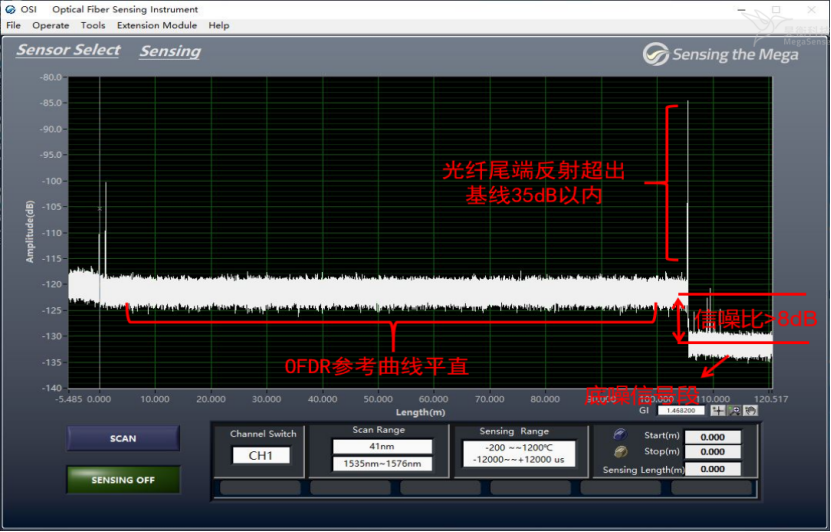Screen dimensions: 831x532
Task: Click the Sensing the Mega logo
Action: tap(720, 54)
